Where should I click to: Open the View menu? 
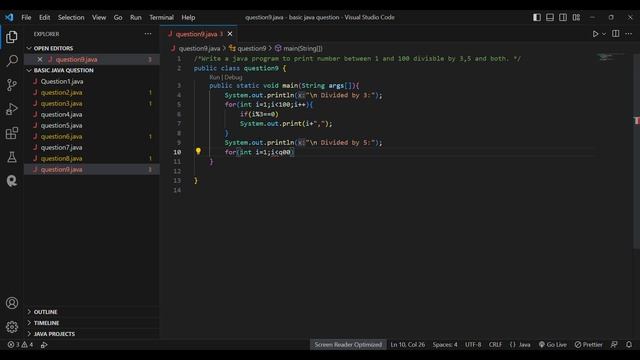pos(99,18)
